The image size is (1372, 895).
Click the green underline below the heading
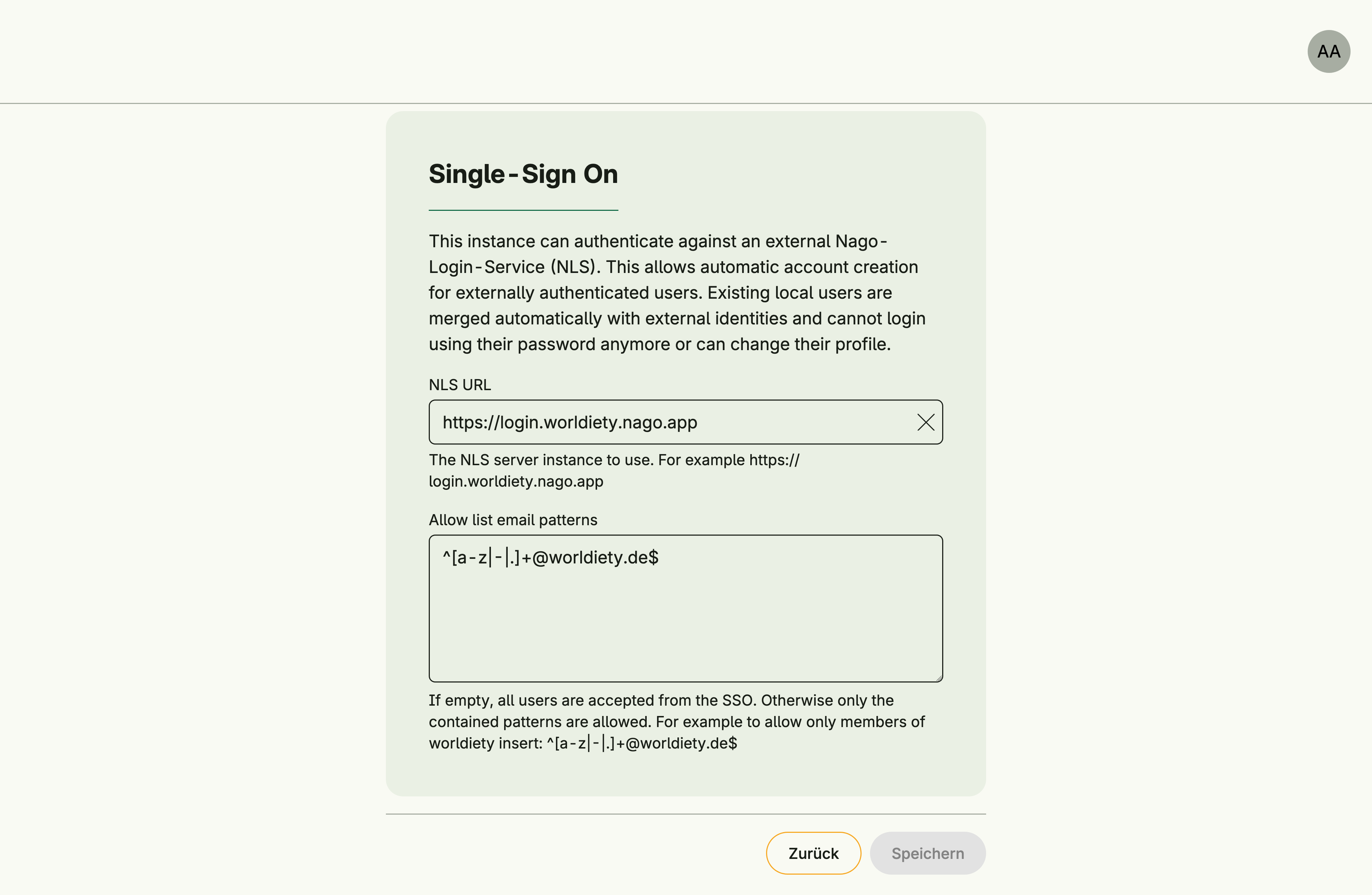coord(523,210)
